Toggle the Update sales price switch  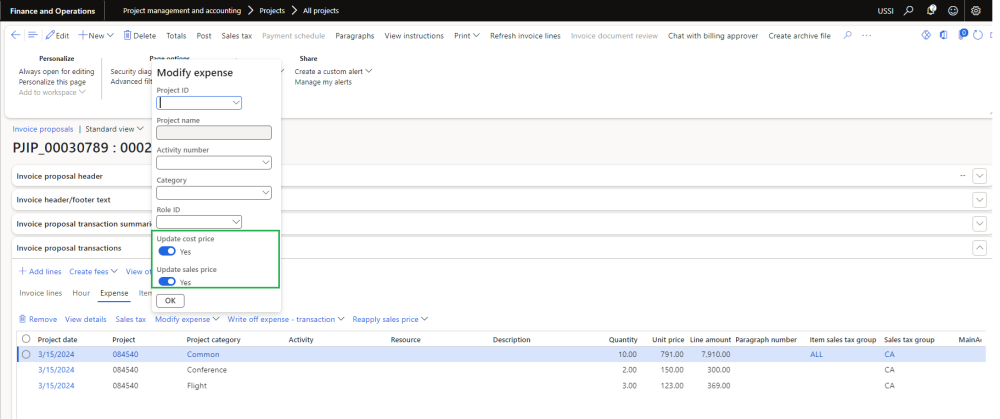[x=167, y=281]
